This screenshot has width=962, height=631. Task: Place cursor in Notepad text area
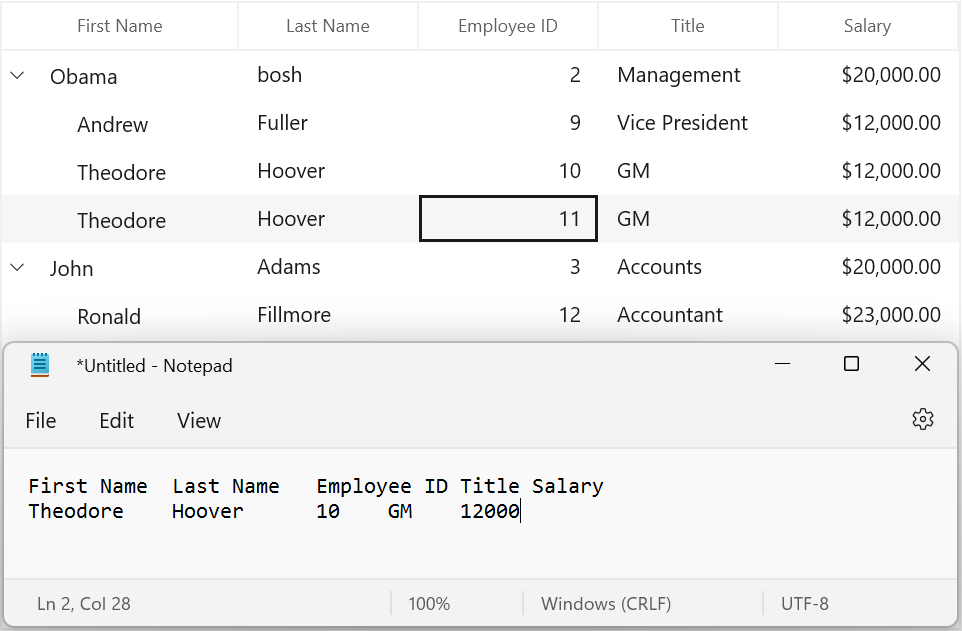480,513
